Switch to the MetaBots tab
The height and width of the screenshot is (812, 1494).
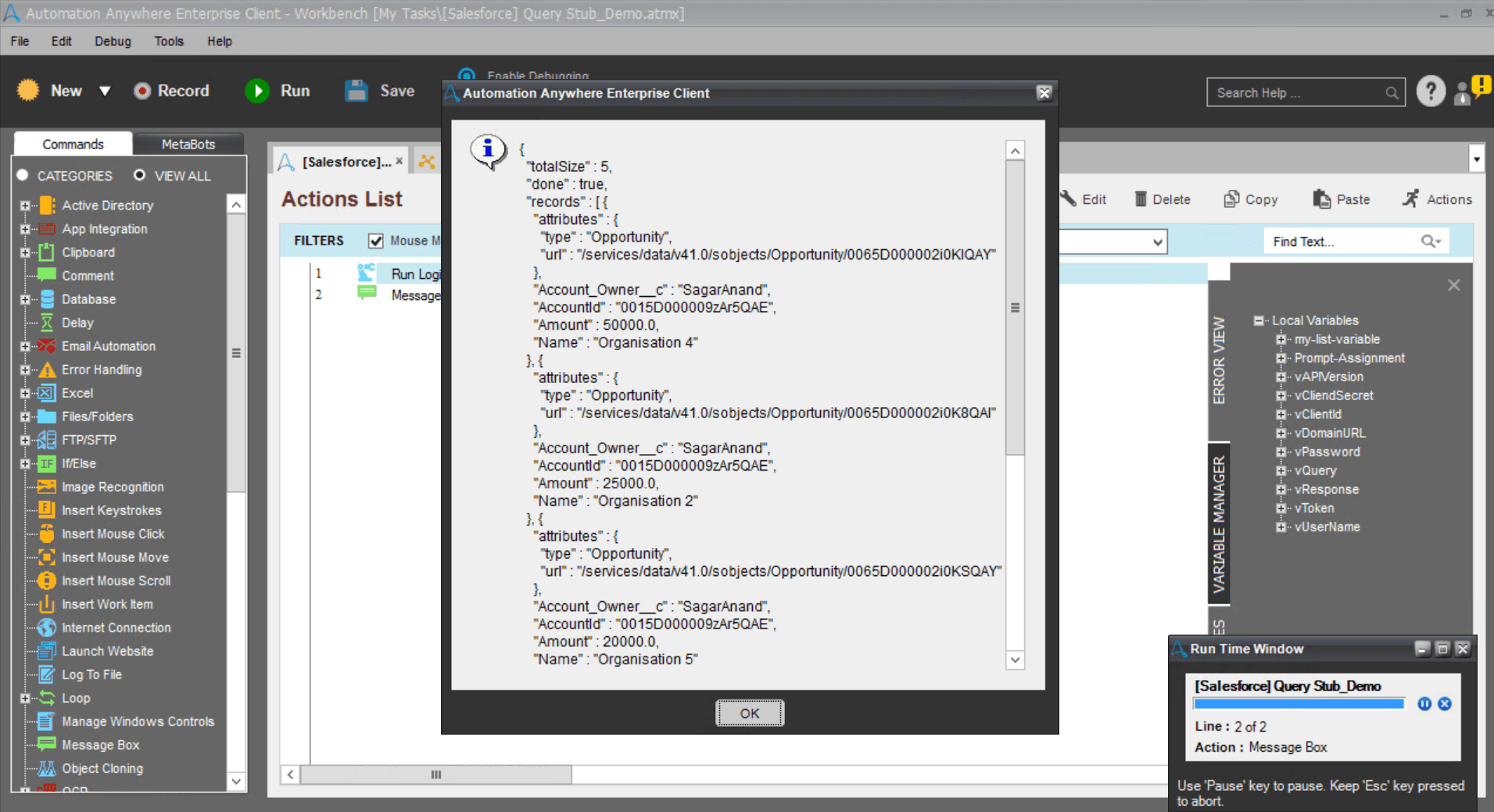tap(188, 144)
